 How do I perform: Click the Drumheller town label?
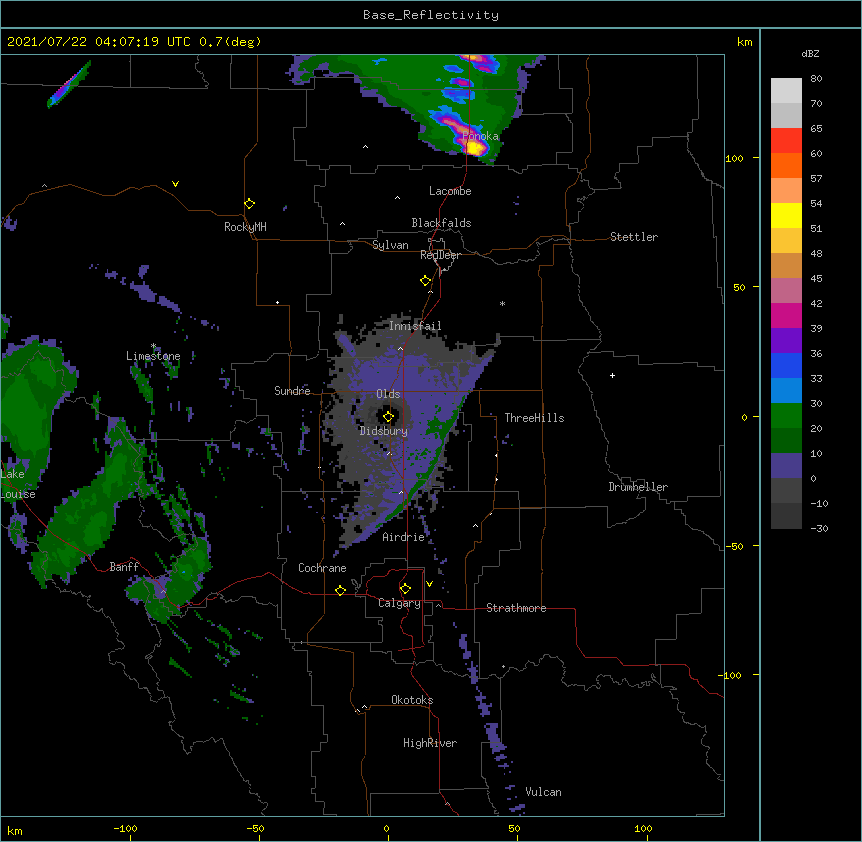638,487
